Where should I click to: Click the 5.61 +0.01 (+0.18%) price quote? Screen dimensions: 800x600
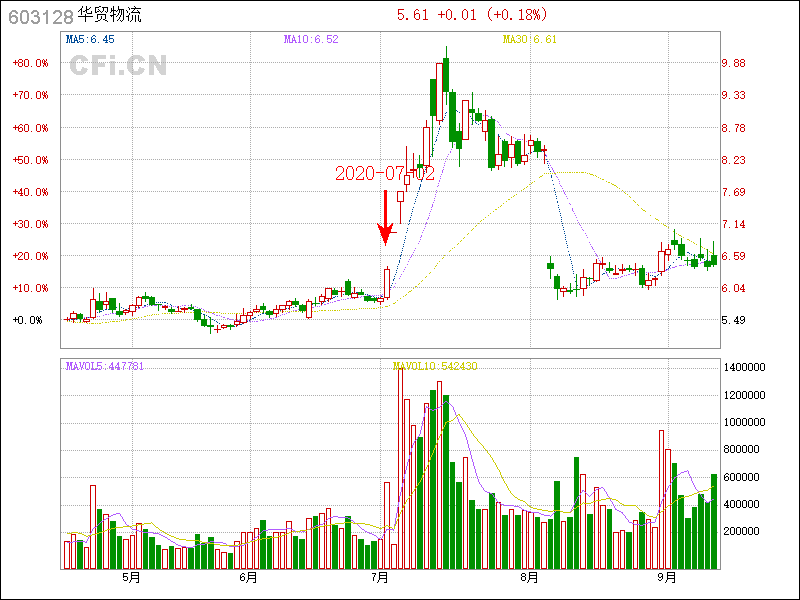click(472, 15)
